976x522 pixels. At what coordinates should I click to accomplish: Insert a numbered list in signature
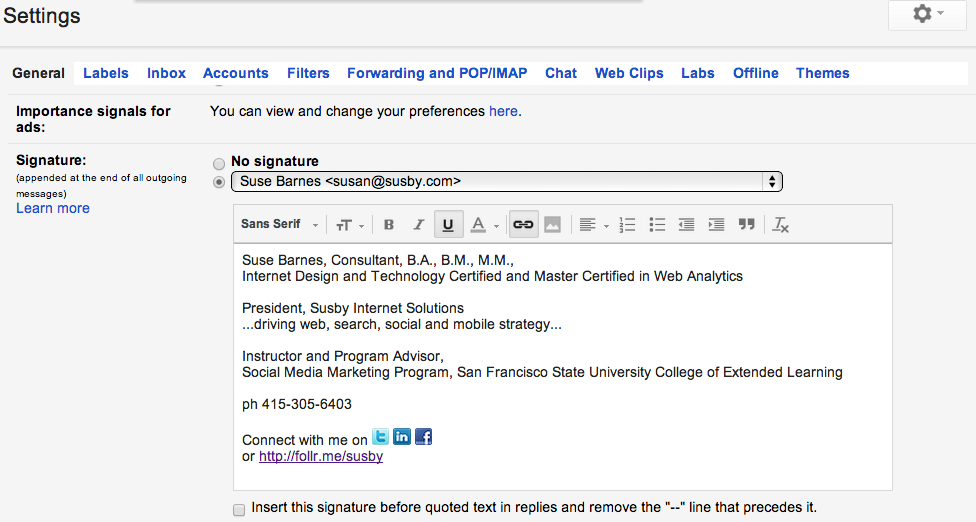[x=627, y=225]
